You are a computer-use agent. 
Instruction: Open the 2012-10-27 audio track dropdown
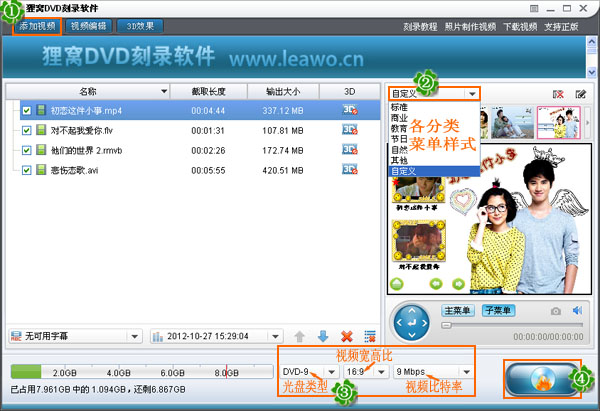[216, 336]
